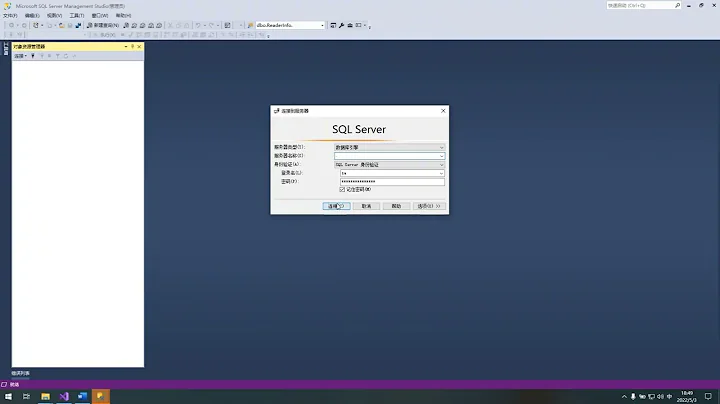Click the navigate forward arrow icon
This screenshot has width=720, height=404.
coord(24,25)
